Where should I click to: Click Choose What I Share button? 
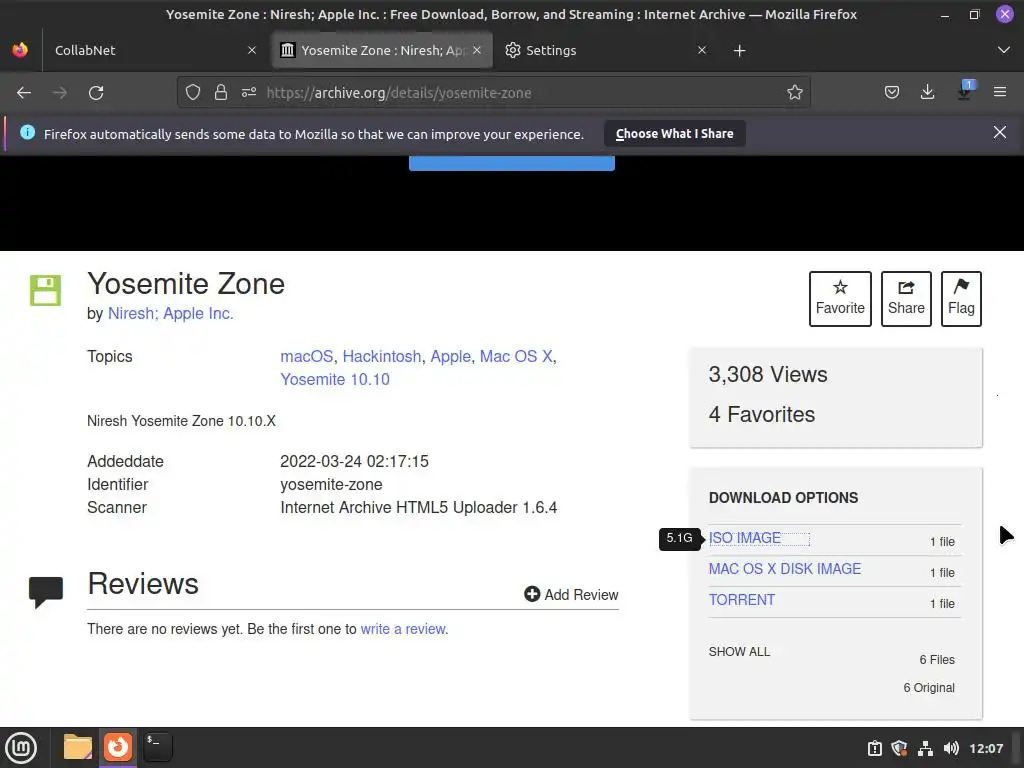tap(675, 134)
